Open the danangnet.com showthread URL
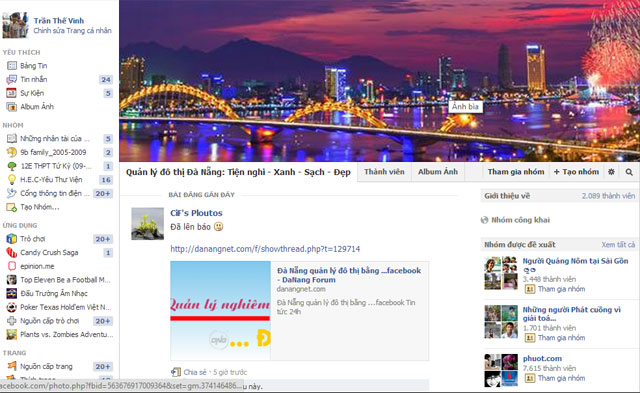The image size is (640, 393). point(265,249)
